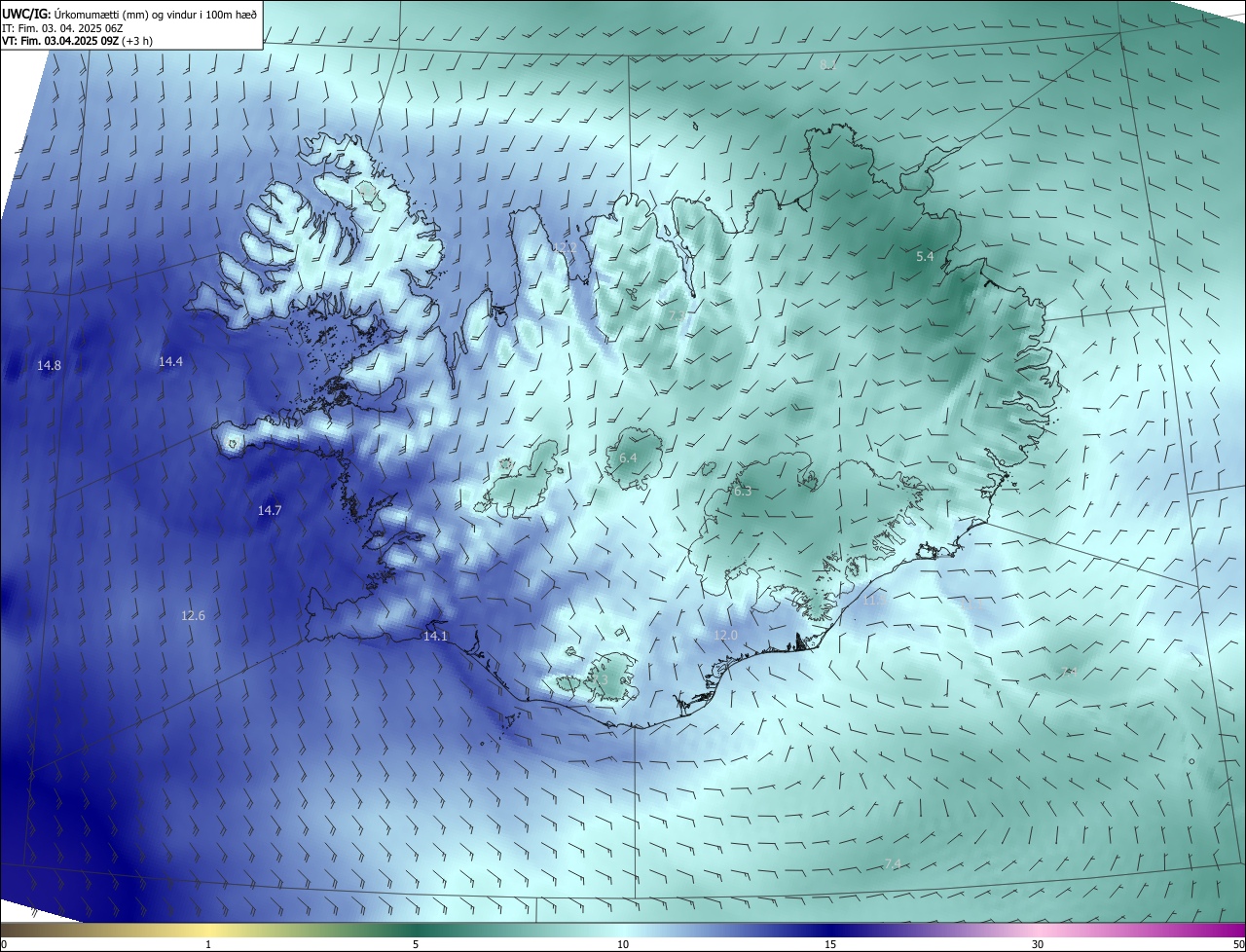Click the '30' label on the color scale
The image size is (1246, 952).
[1038, 945]
